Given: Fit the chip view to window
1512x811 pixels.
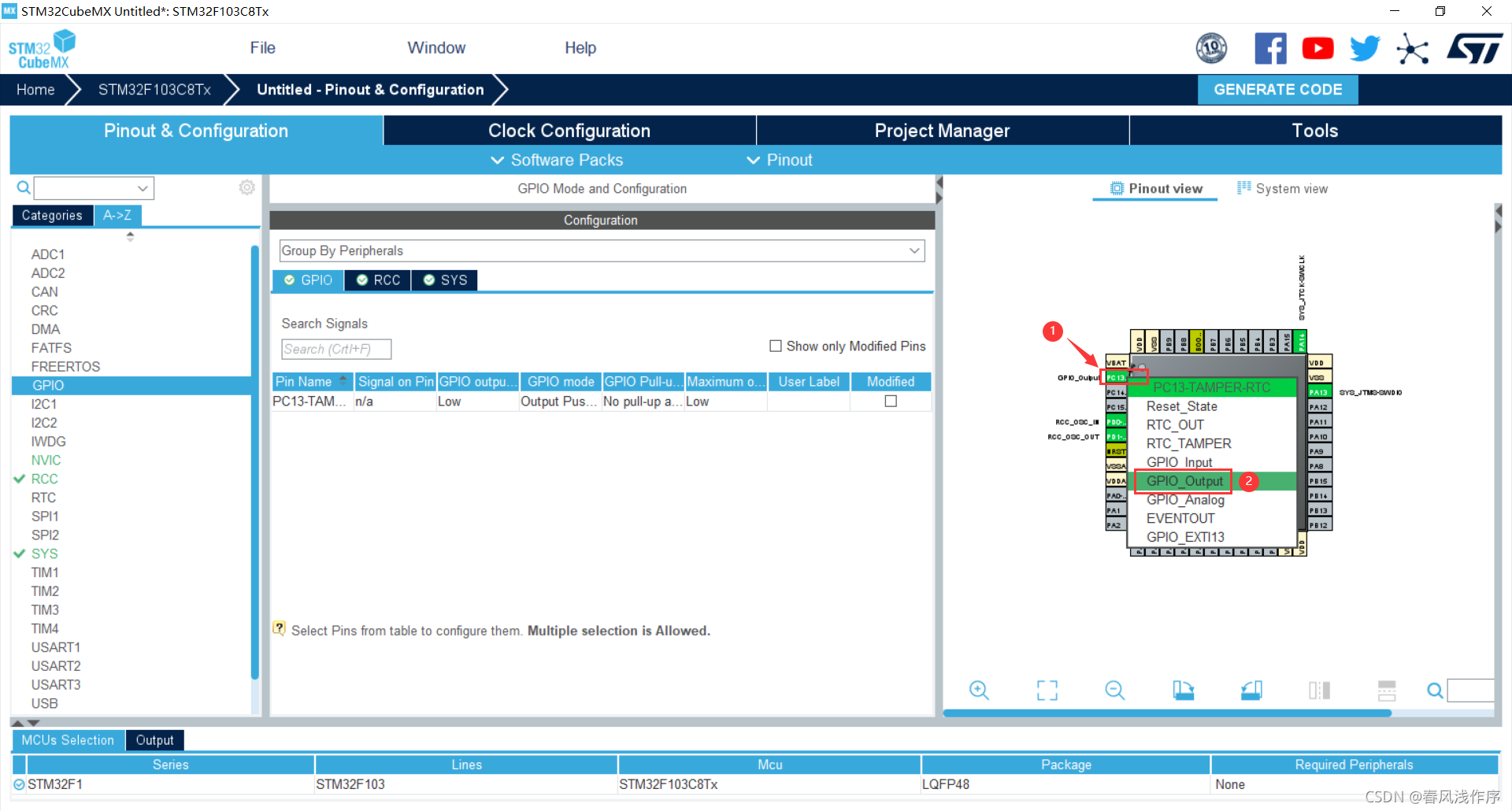Looking at the screenshot, I should 1047,691.
